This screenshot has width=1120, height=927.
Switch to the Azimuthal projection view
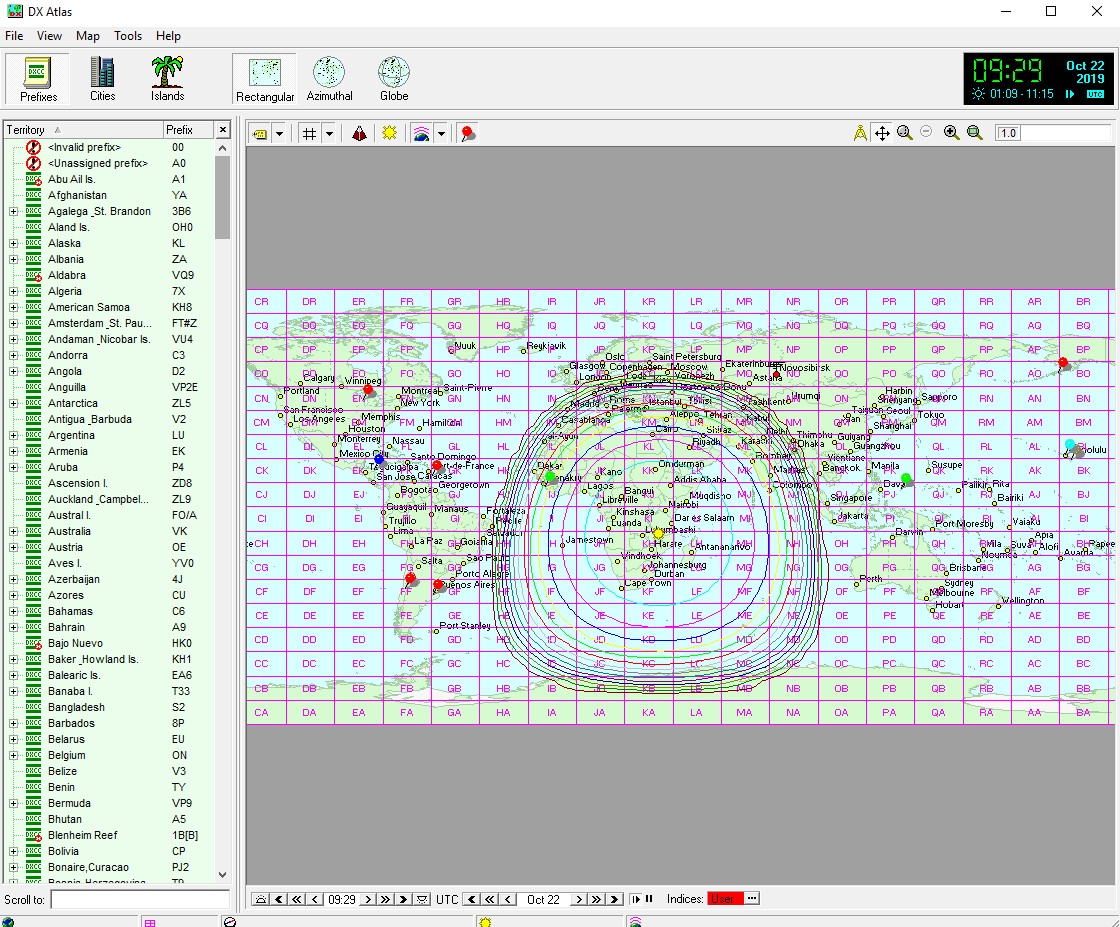click(329, 78)
